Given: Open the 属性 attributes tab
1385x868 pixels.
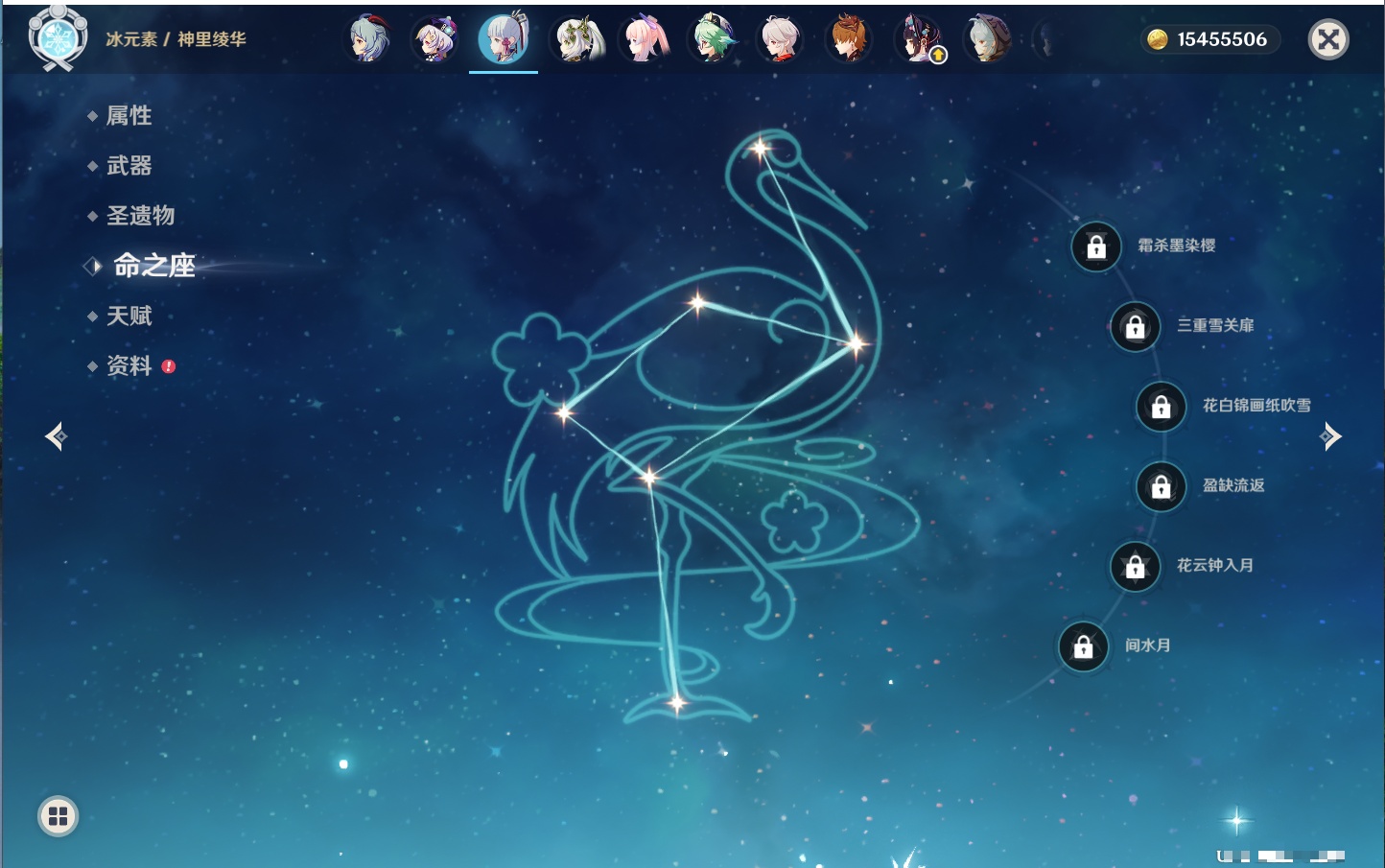Looking at the screenshot, I should coord(129,116).
